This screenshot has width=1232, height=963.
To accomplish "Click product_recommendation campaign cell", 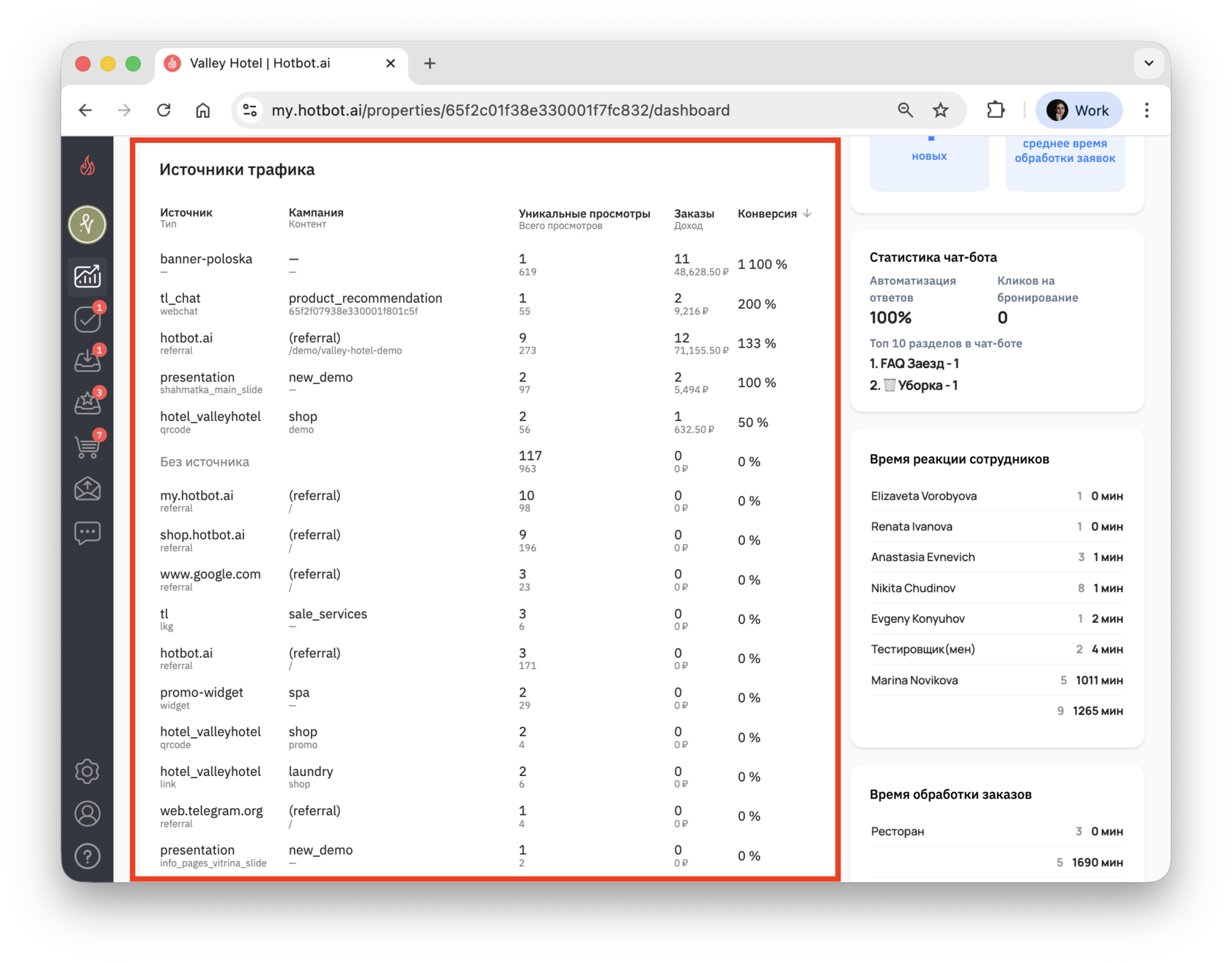I will tap(365, 299).
